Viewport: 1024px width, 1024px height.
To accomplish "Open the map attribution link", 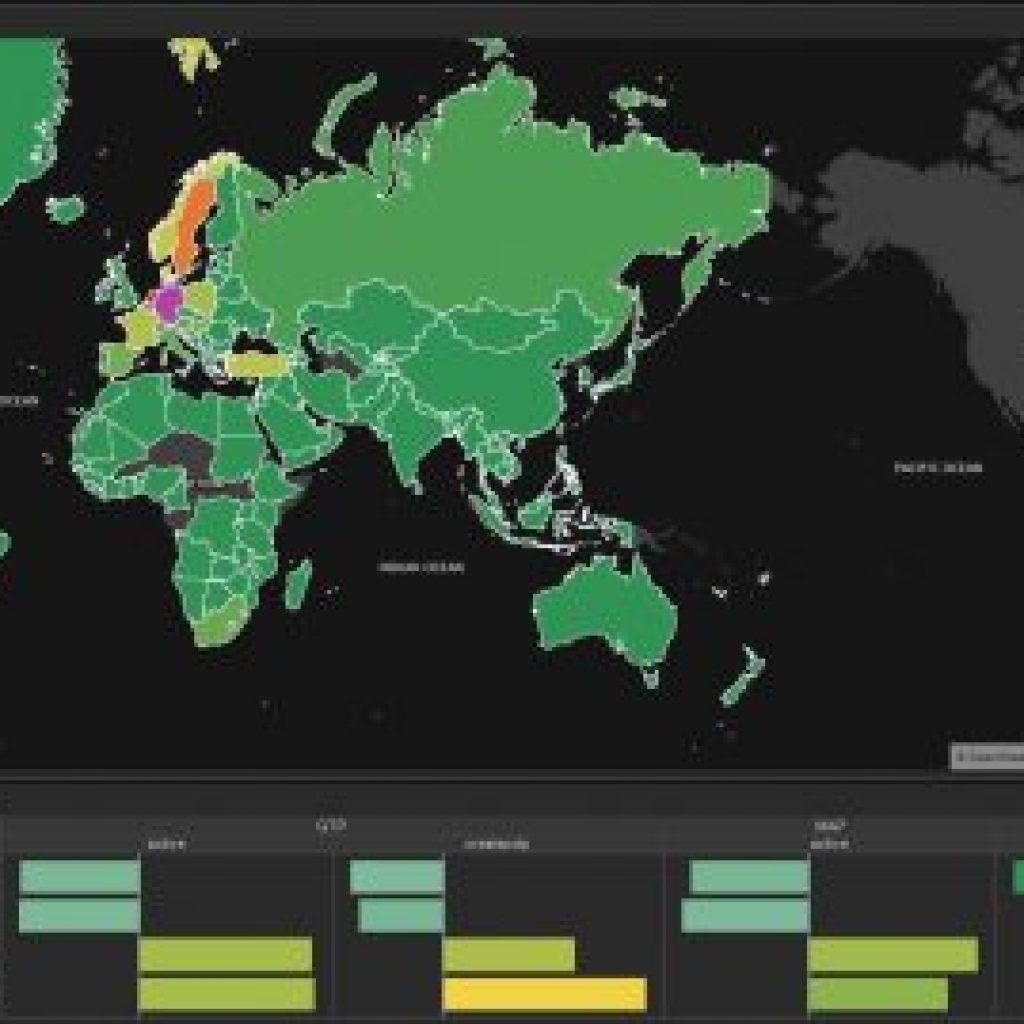I will [x=987, y=757].
